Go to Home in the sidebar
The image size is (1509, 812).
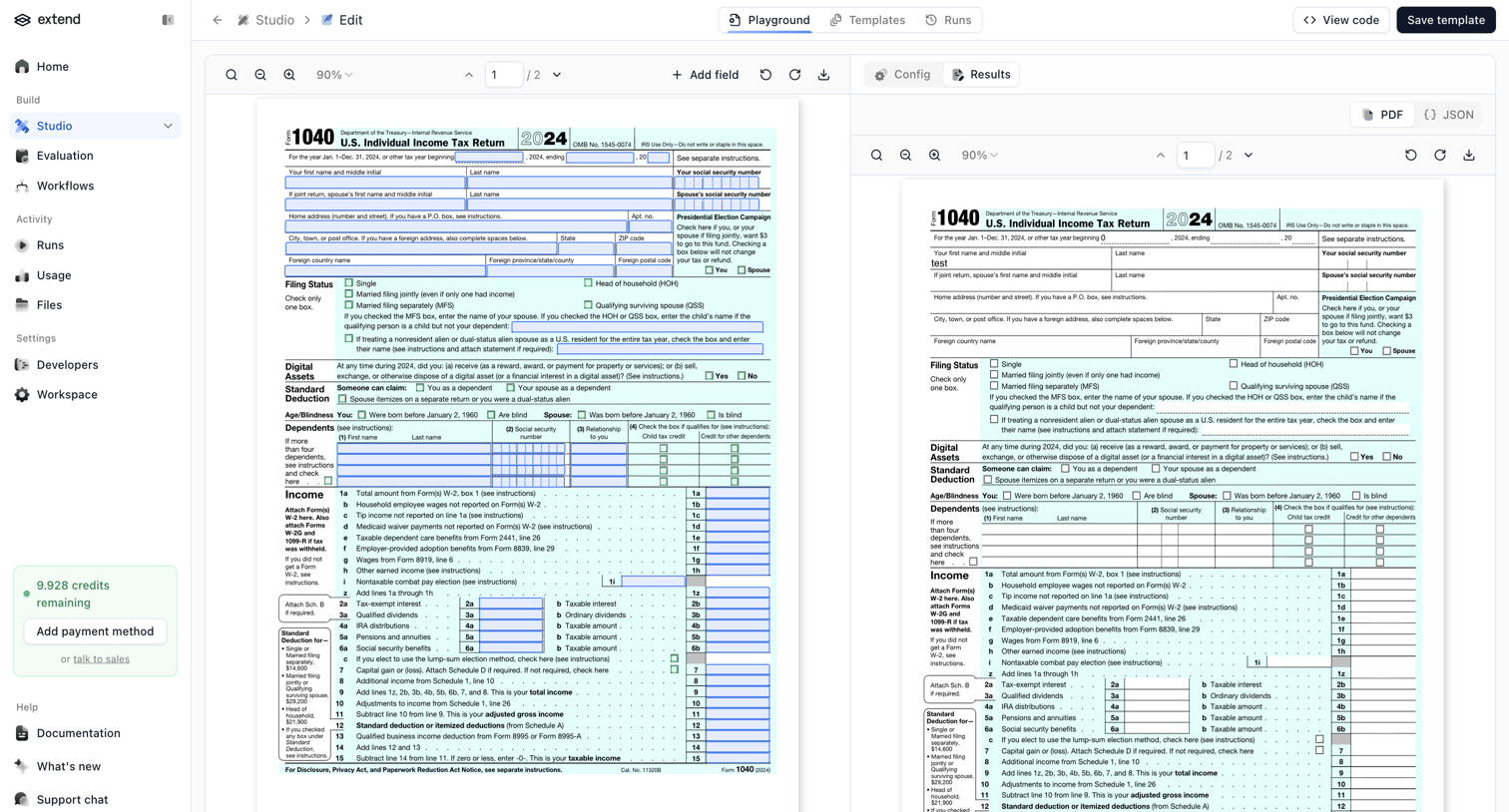(96, 67)
